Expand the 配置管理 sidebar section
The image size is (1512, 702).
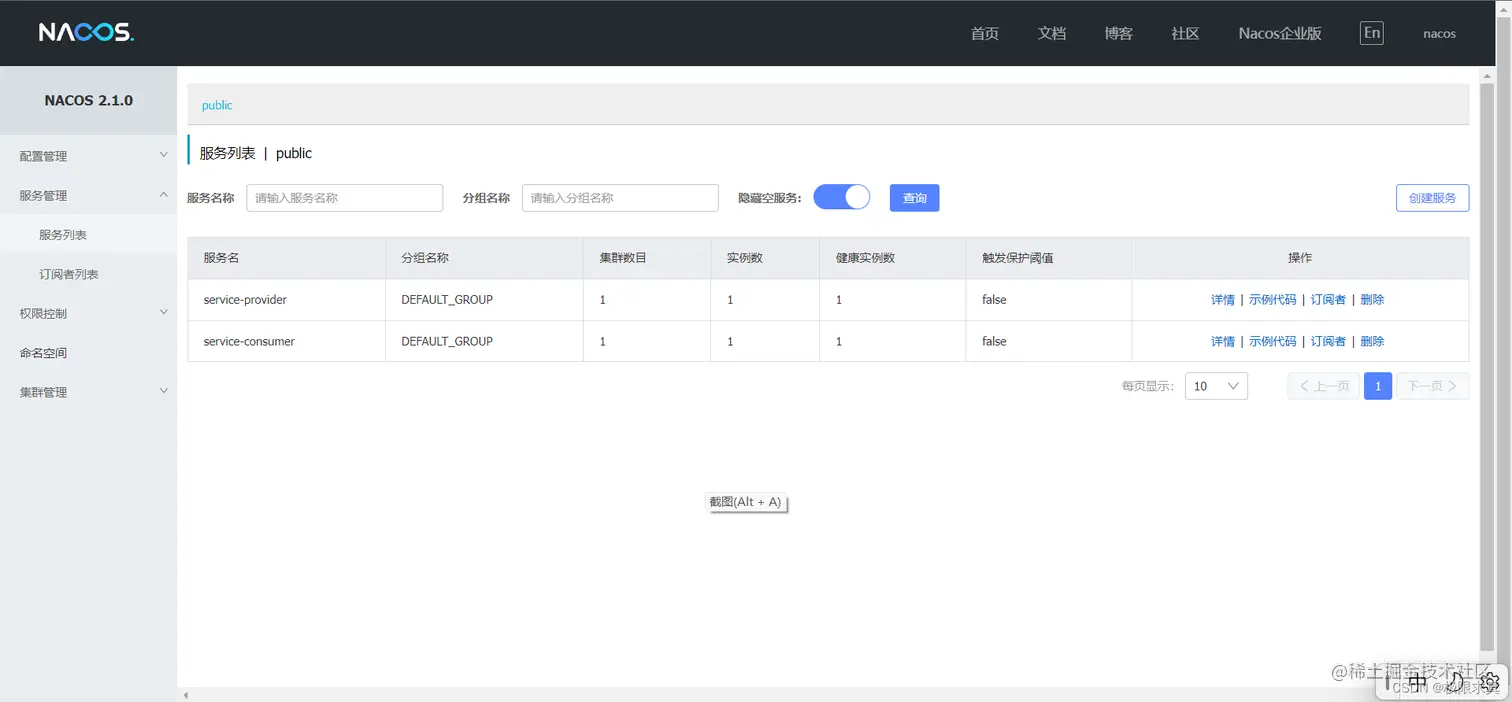tap(88, 156)
